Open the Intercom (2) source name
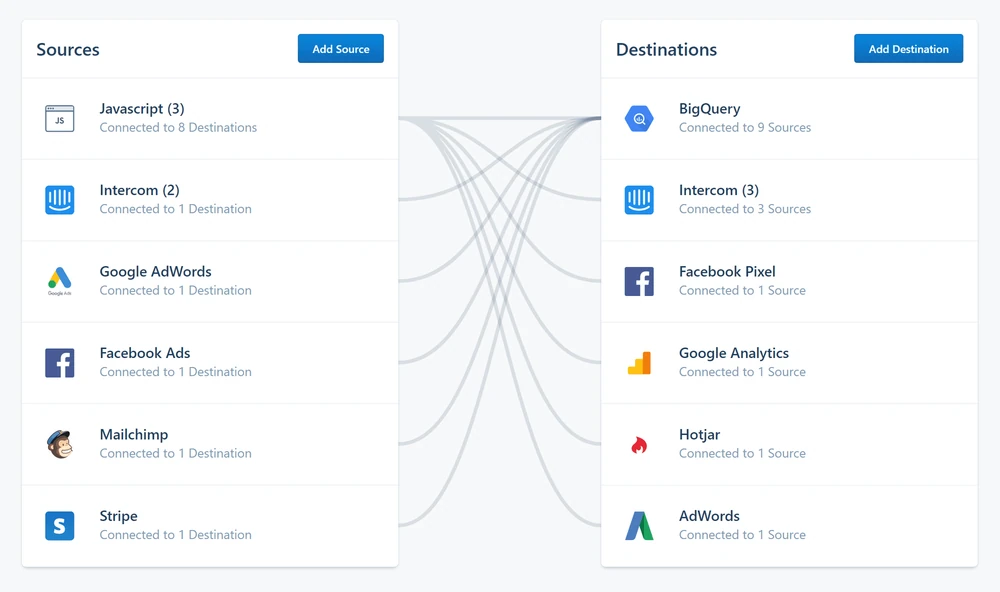The height and width of the screenshot is (592, 1000). [x=139, y=190]
